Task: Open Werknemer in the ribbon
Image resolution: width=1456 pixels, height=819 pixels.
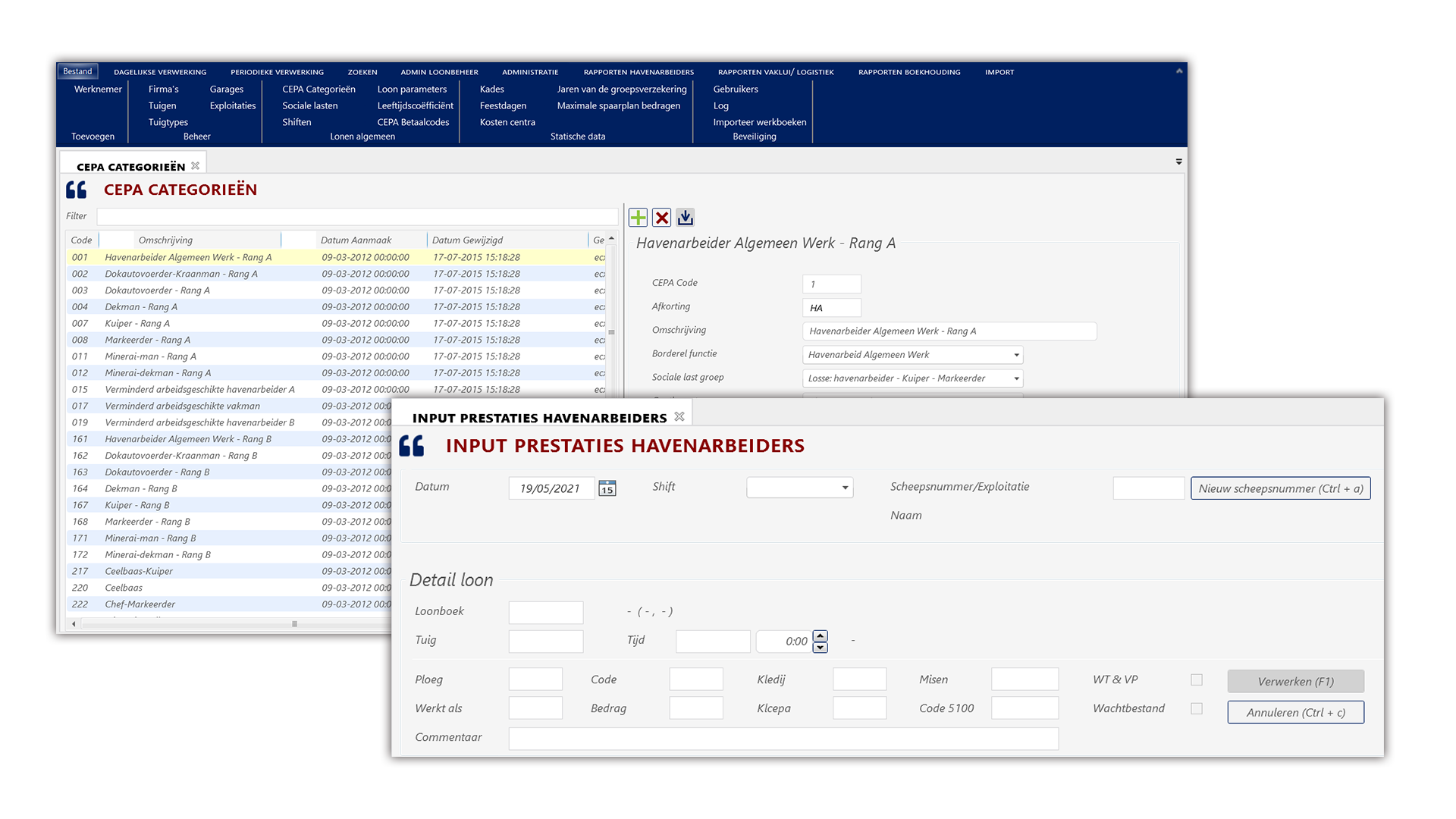Action: (x=98, y=89)
